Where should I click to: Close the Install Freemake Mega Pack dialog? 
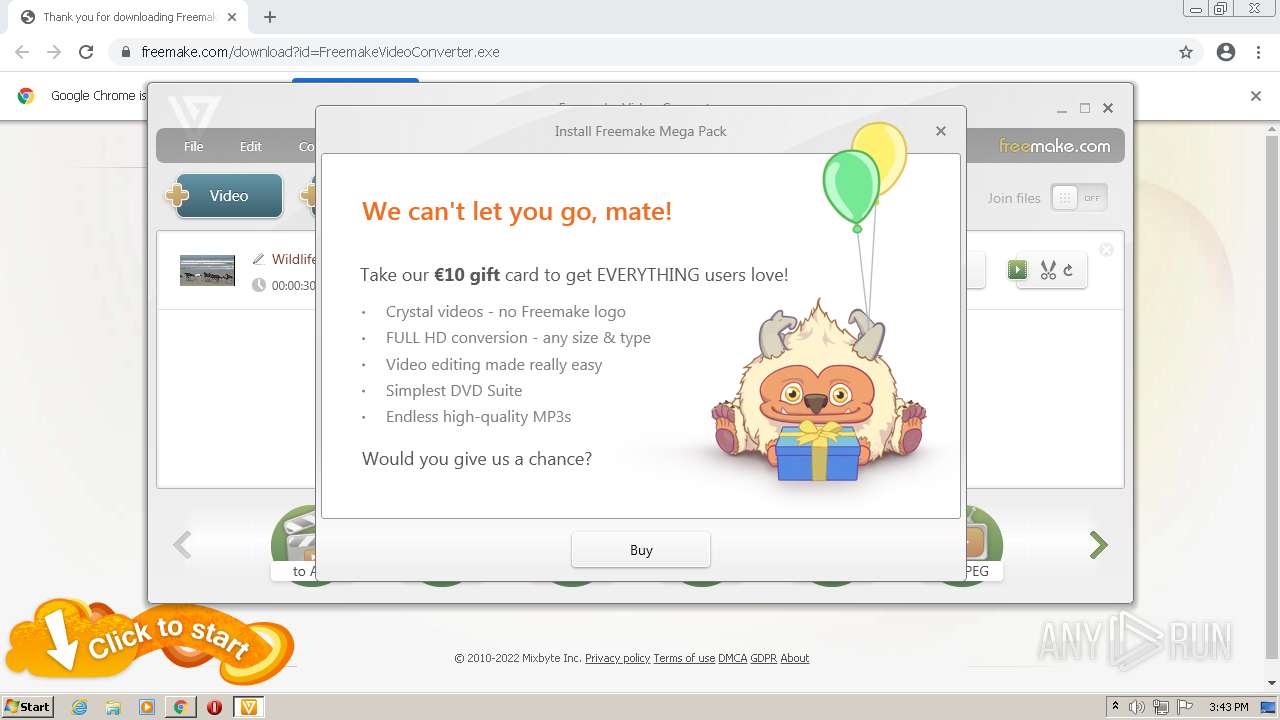tap(941, 131)
